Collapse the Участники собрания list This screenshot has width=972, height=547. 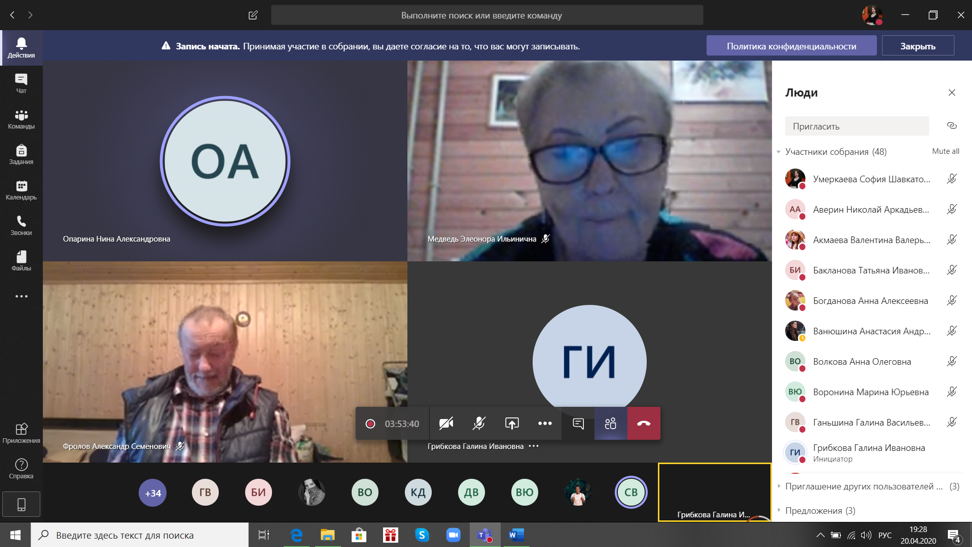pos(779,152)
